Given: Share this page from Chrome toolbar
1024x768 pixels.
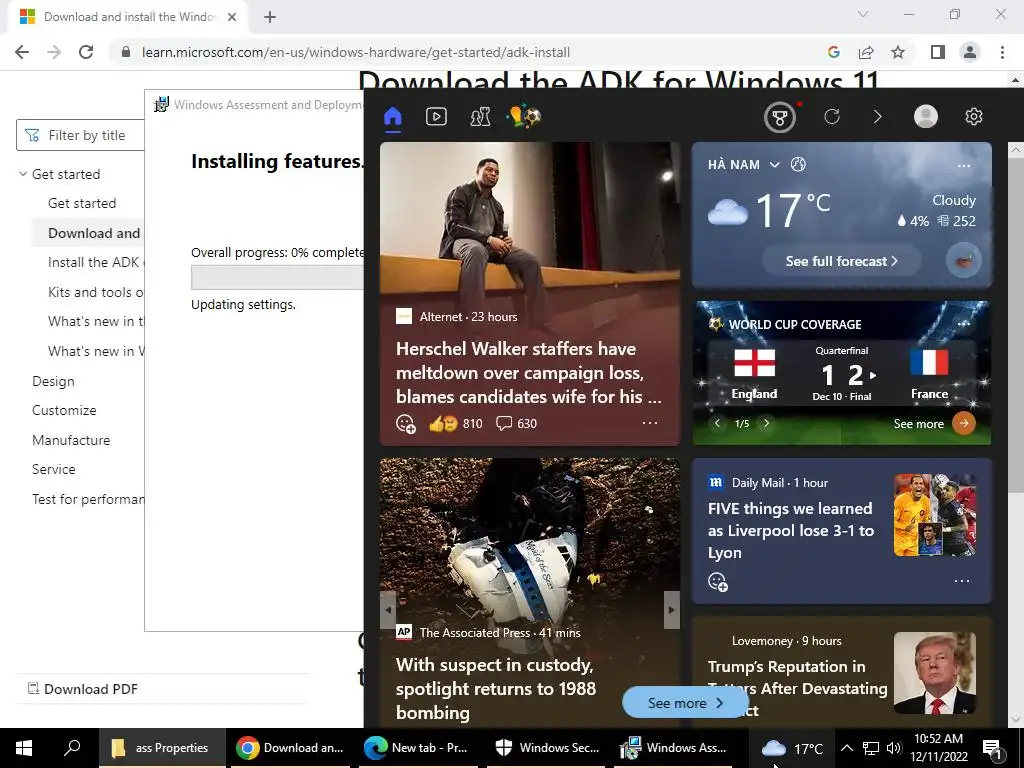Looking at the screenshot, I should point(866,52).
